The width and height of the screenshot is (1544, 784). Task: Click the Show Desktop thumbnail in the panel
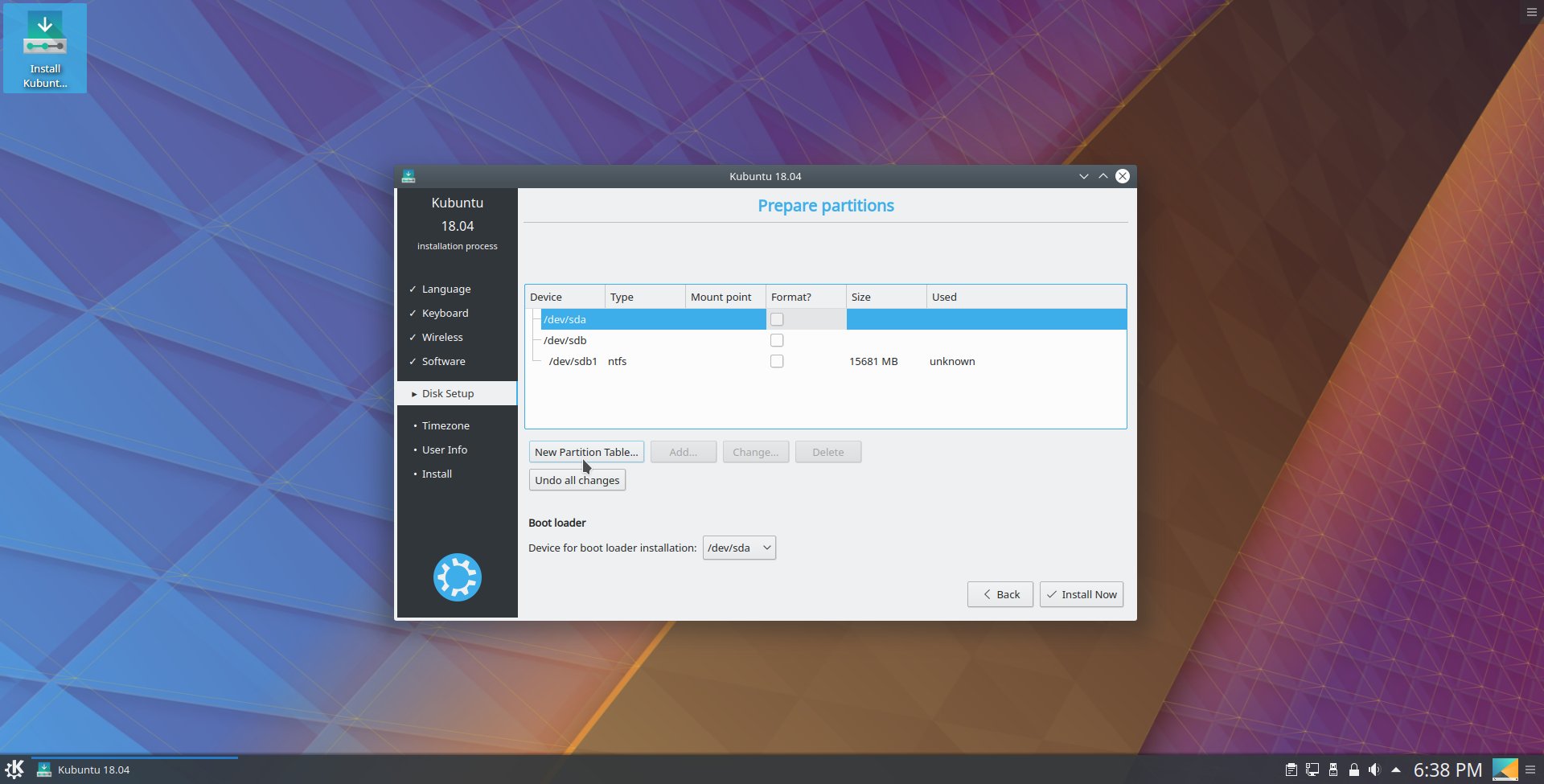pos(1505,770)
